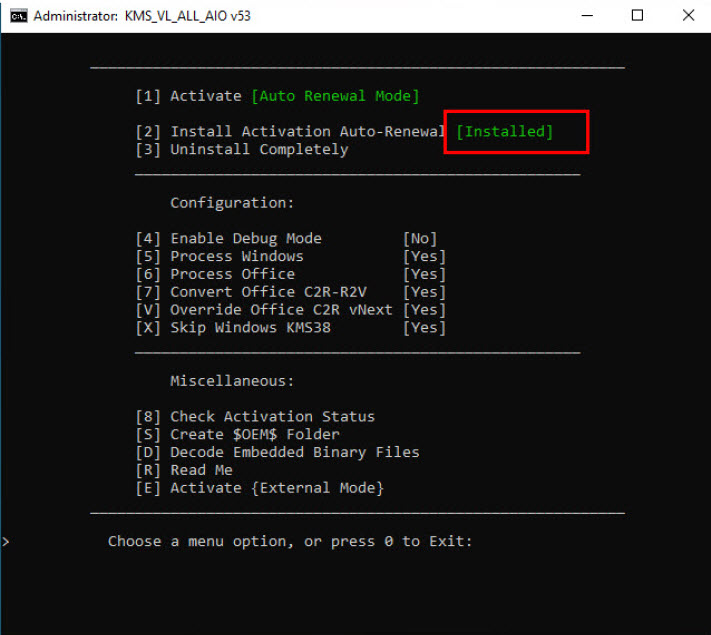This screenshot has height=635, width=711.
Task: Click the '[X] Skip Windows KMS38' option
Action: (x=233, y=327)
